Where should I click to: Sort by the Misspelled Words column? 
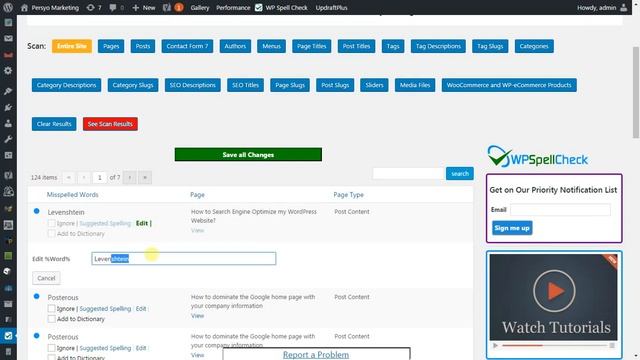click(x=72, y=195)
